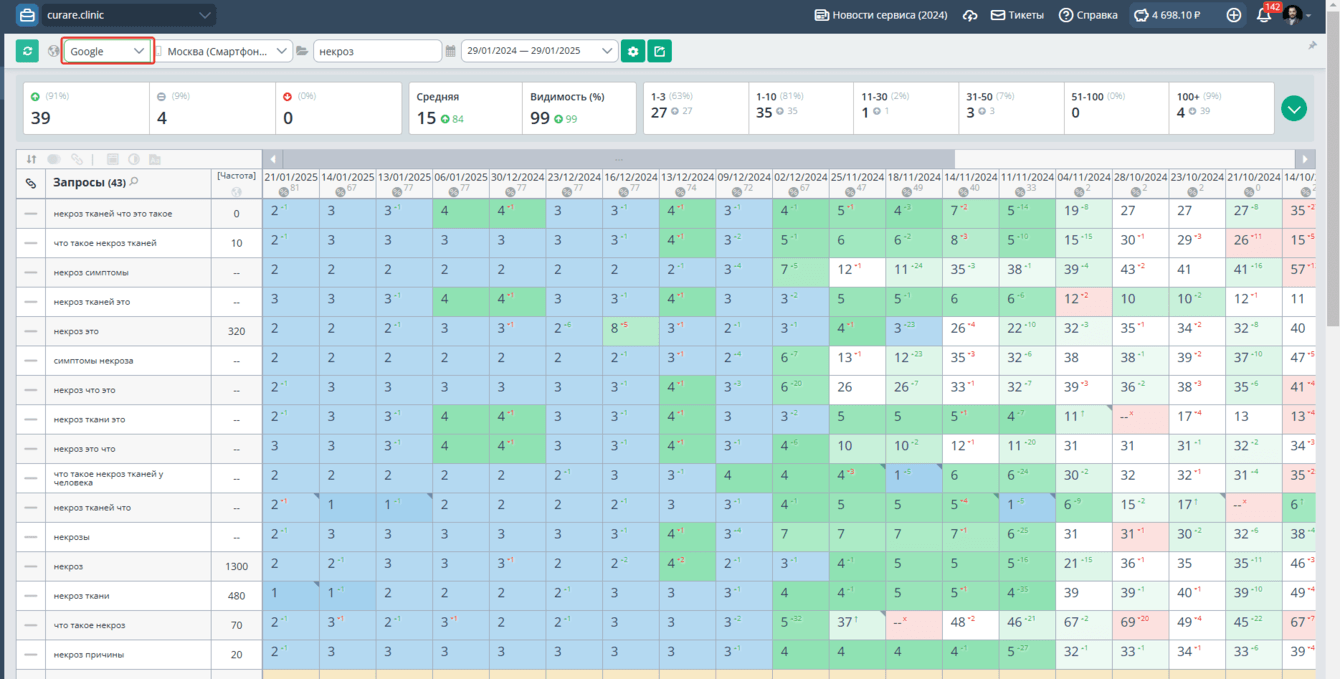Screen dimensions: 1340x679
Task: Open the curare.clinic project dropdown
Action: 128,15
